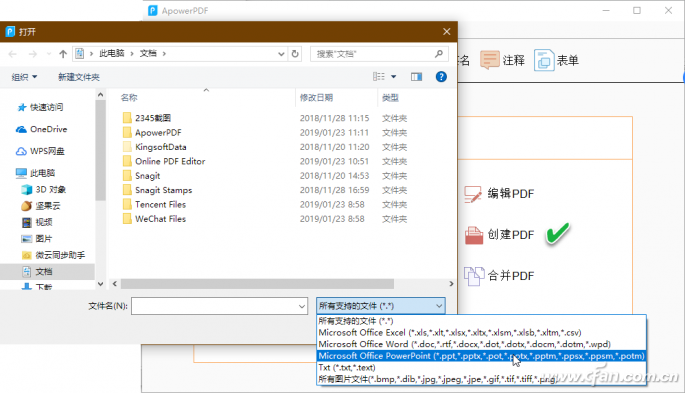Screen dimensions: 685x393
Task: Click the 文件名 input field
Action: 219,307
